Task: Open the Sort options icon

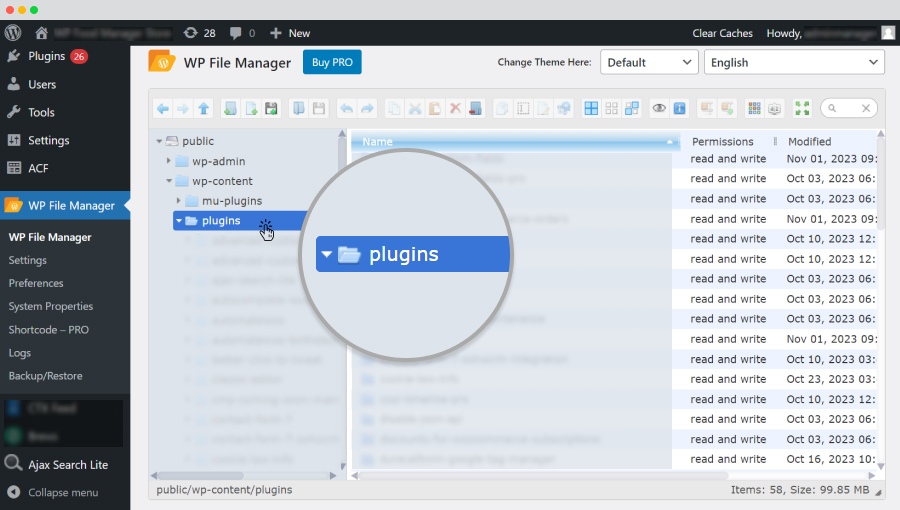Action: pos(775,108)
